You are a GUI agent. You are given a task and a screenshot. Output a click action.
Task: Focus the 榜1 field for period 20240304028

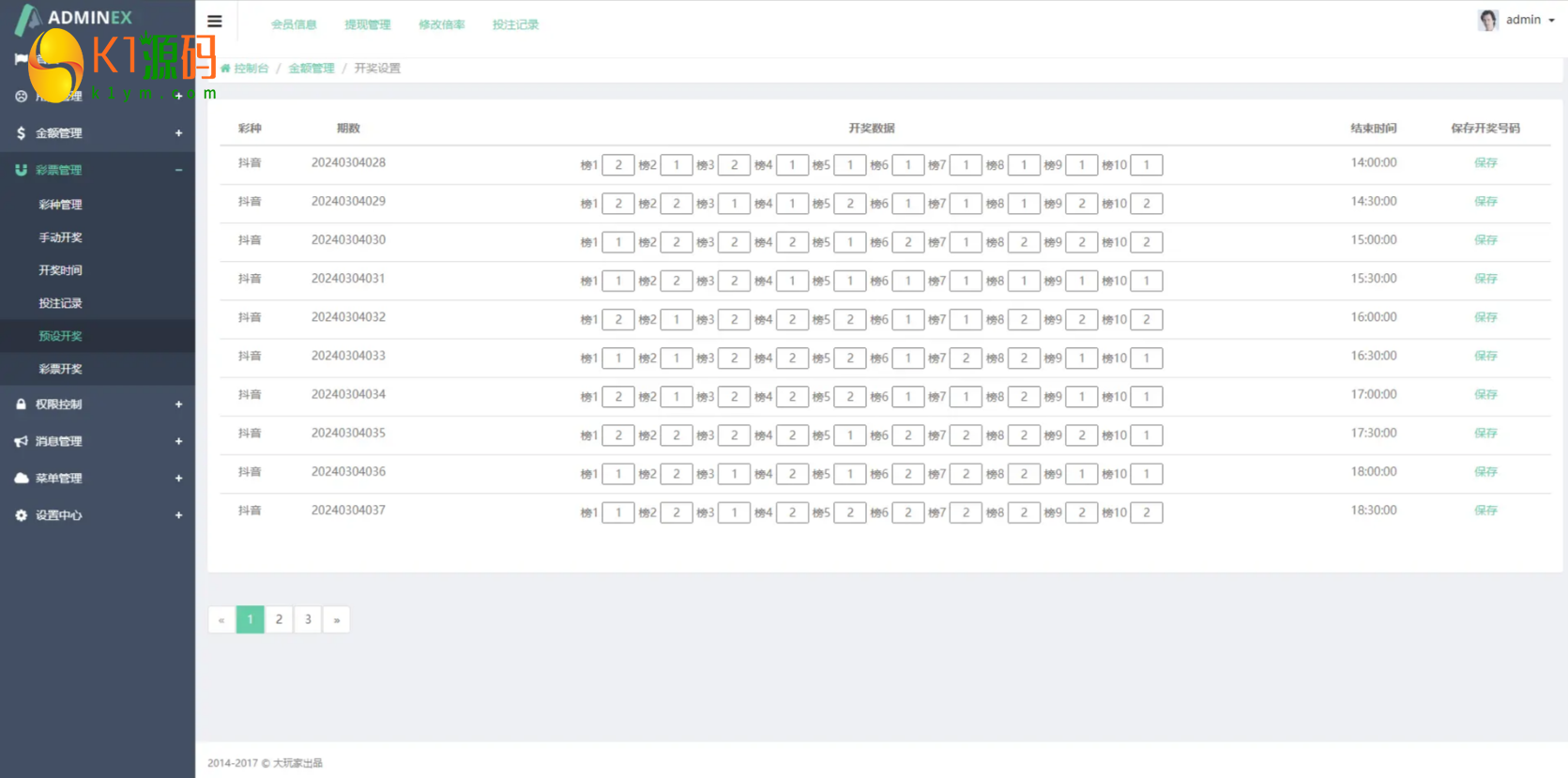(618, 165)
